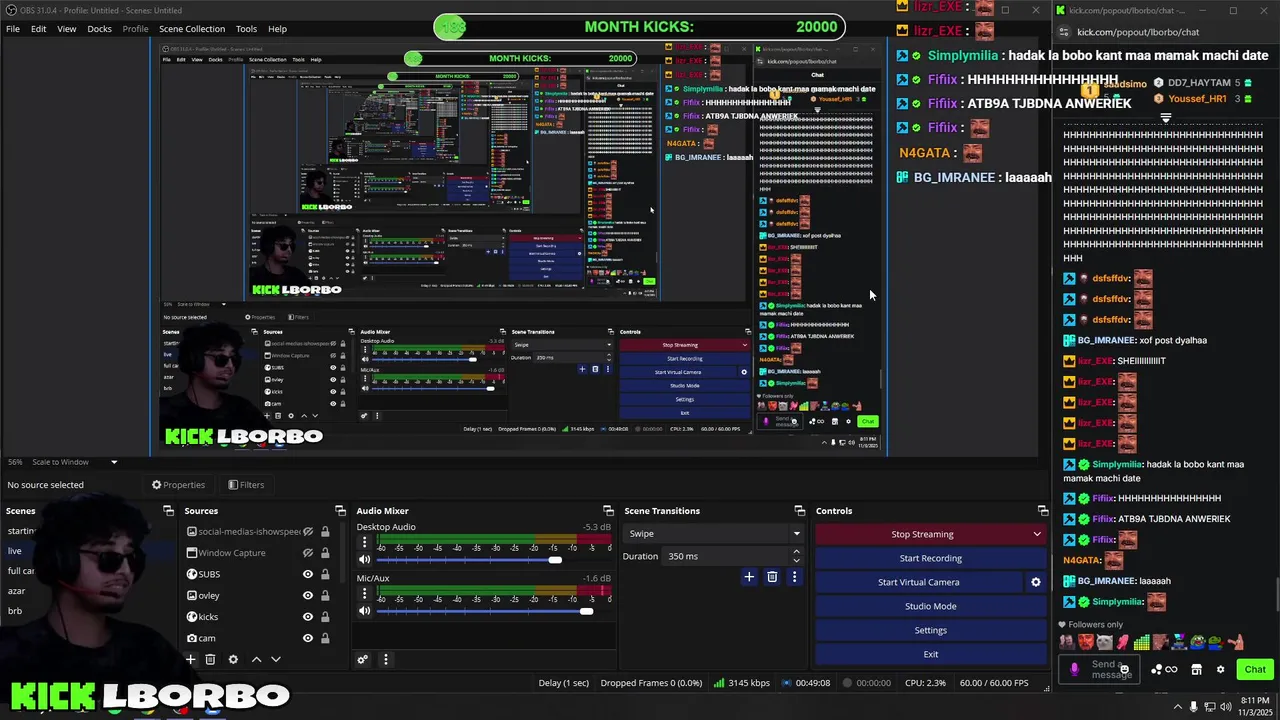This screenshot has width=1280, height=720.
Task: Open transition properties three-dot menu
Action: click(794, 576)
